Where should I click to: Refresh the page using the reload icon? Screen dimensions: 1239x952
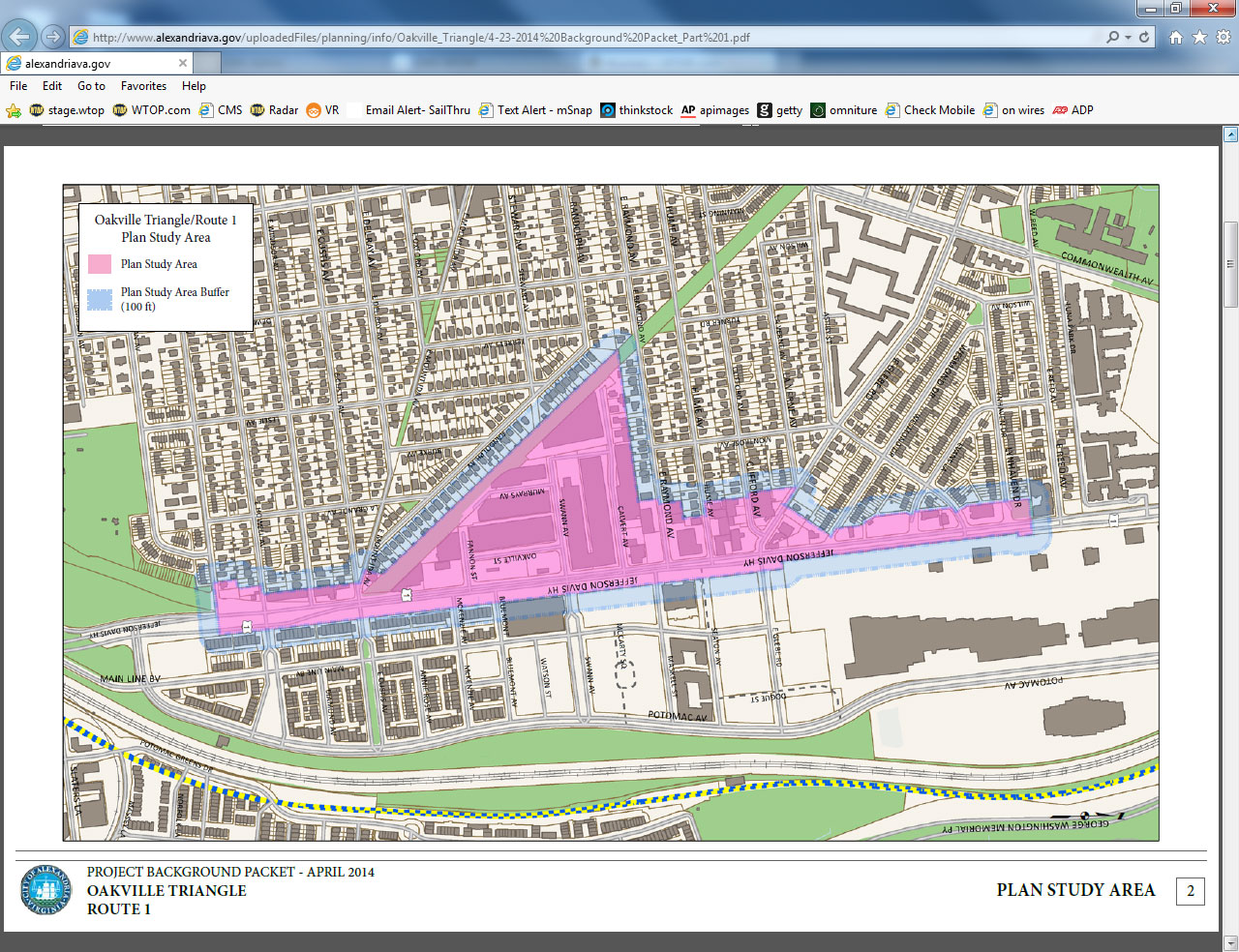click(1144, 37)
